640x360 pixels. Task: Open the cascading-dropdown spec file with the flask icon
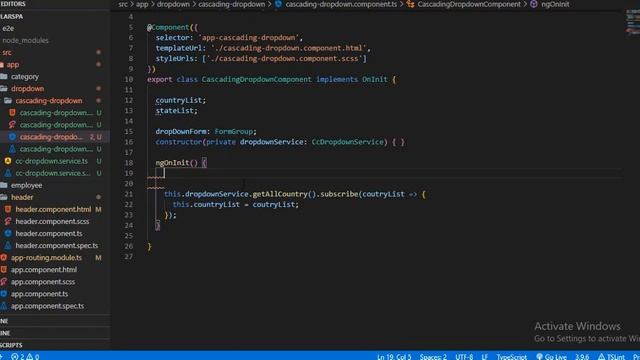[x=56, y=149]
